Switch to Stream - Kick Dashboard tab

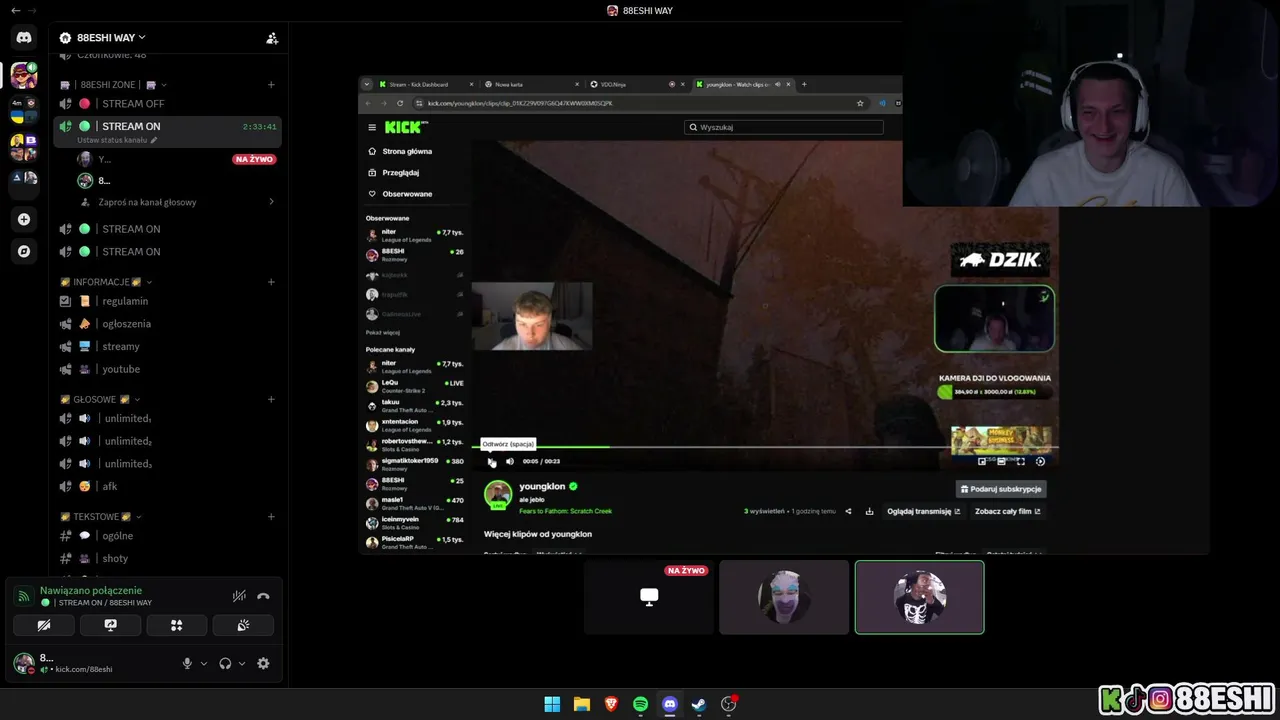[x=425, y=84]
